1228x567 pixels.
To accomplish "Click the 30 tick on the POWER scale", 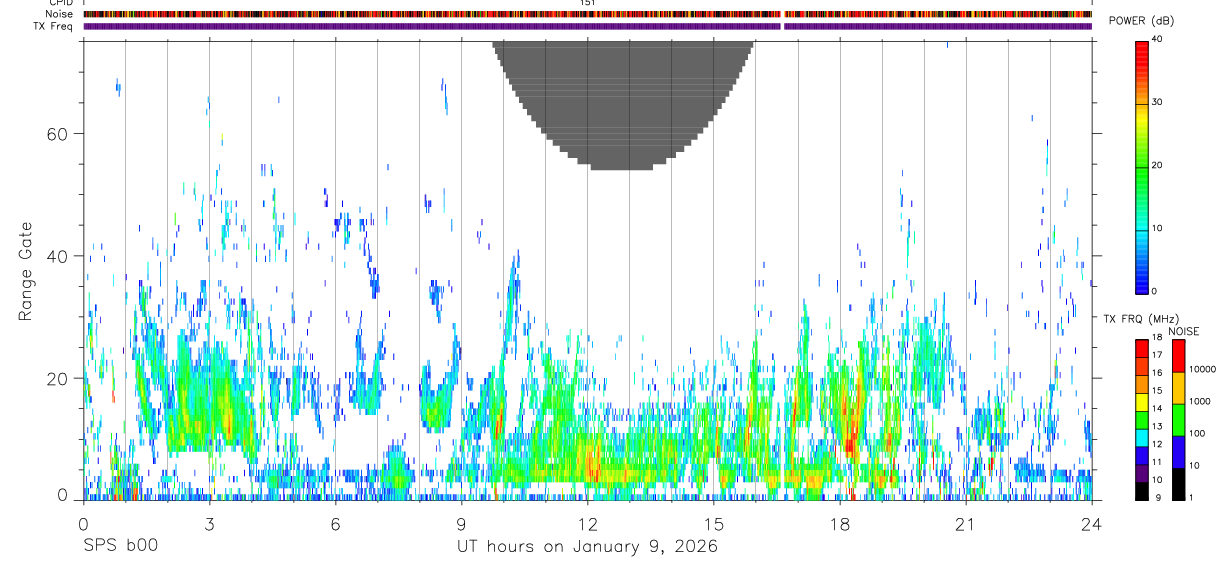I will coord(1157,103).
